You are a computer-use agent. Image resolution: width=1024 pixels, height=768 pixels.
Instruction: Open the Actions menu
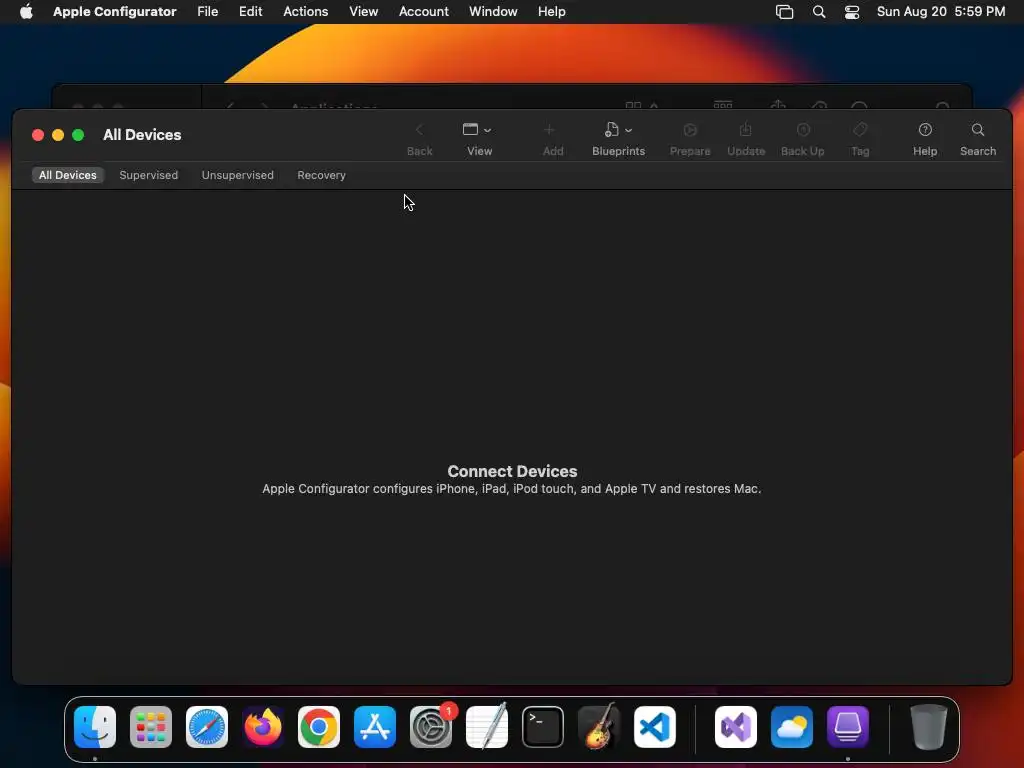pos(306,11)
